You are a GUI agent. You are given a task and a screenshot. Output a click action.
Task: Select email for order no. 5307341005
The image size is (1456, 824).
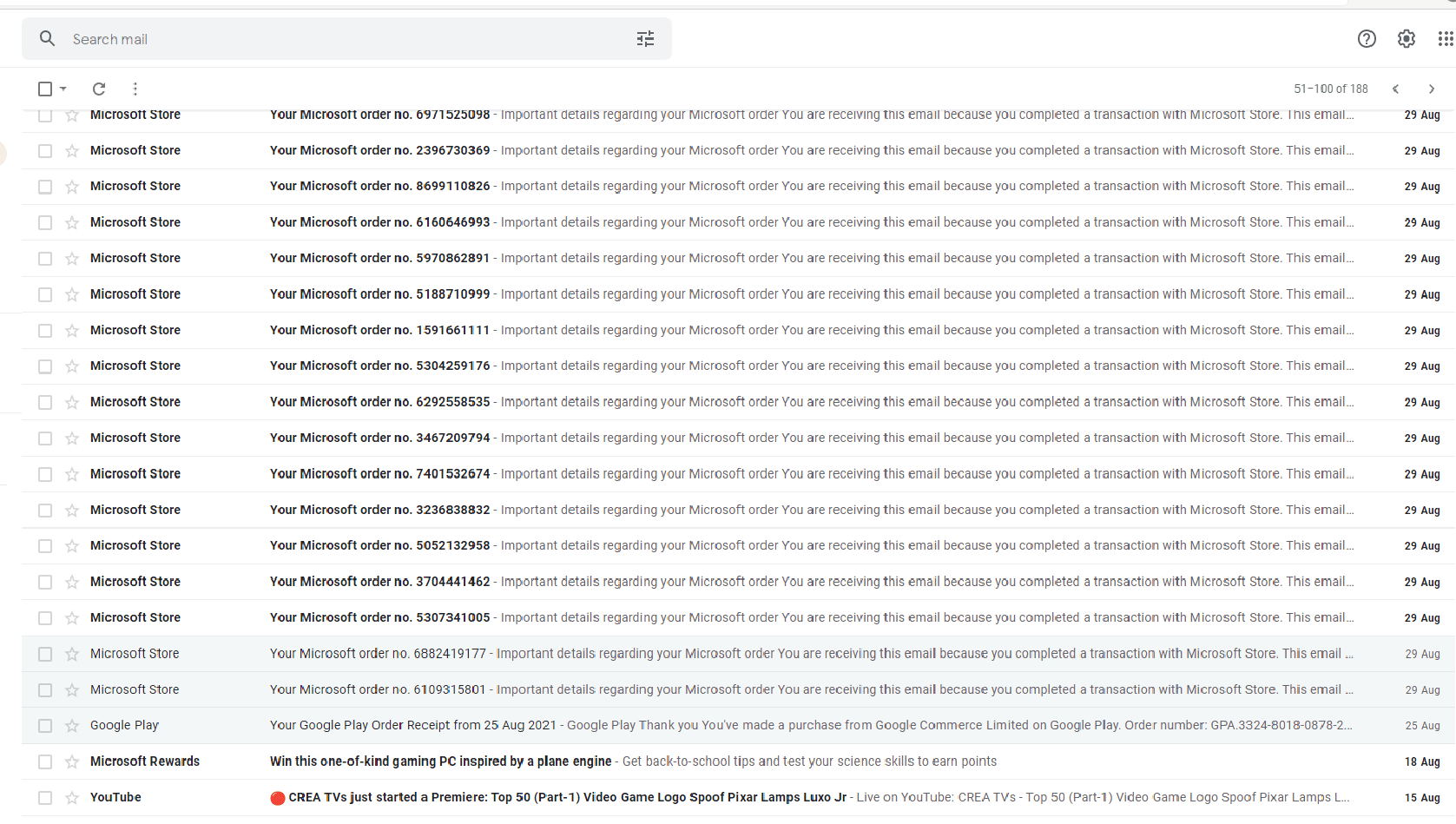click(x=45, y=618)
